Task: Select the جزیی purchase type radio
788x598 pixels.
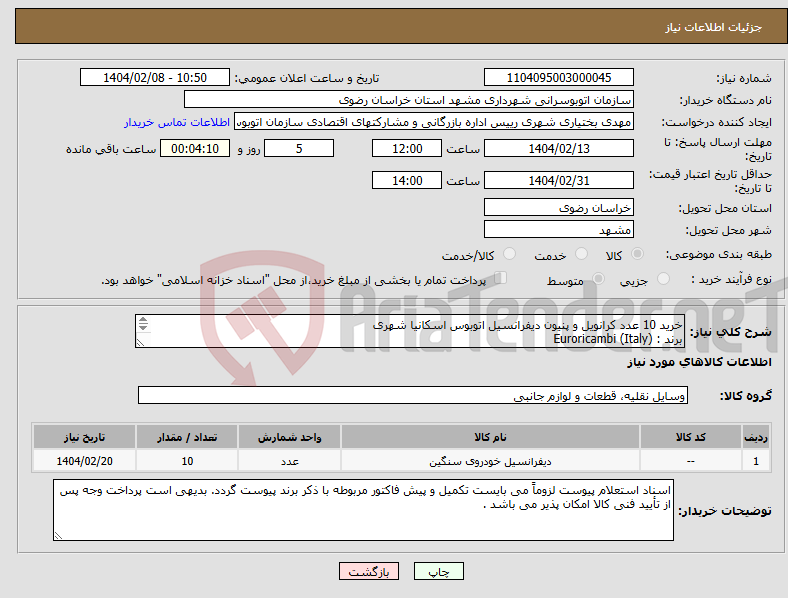Action: click(663, 279)
